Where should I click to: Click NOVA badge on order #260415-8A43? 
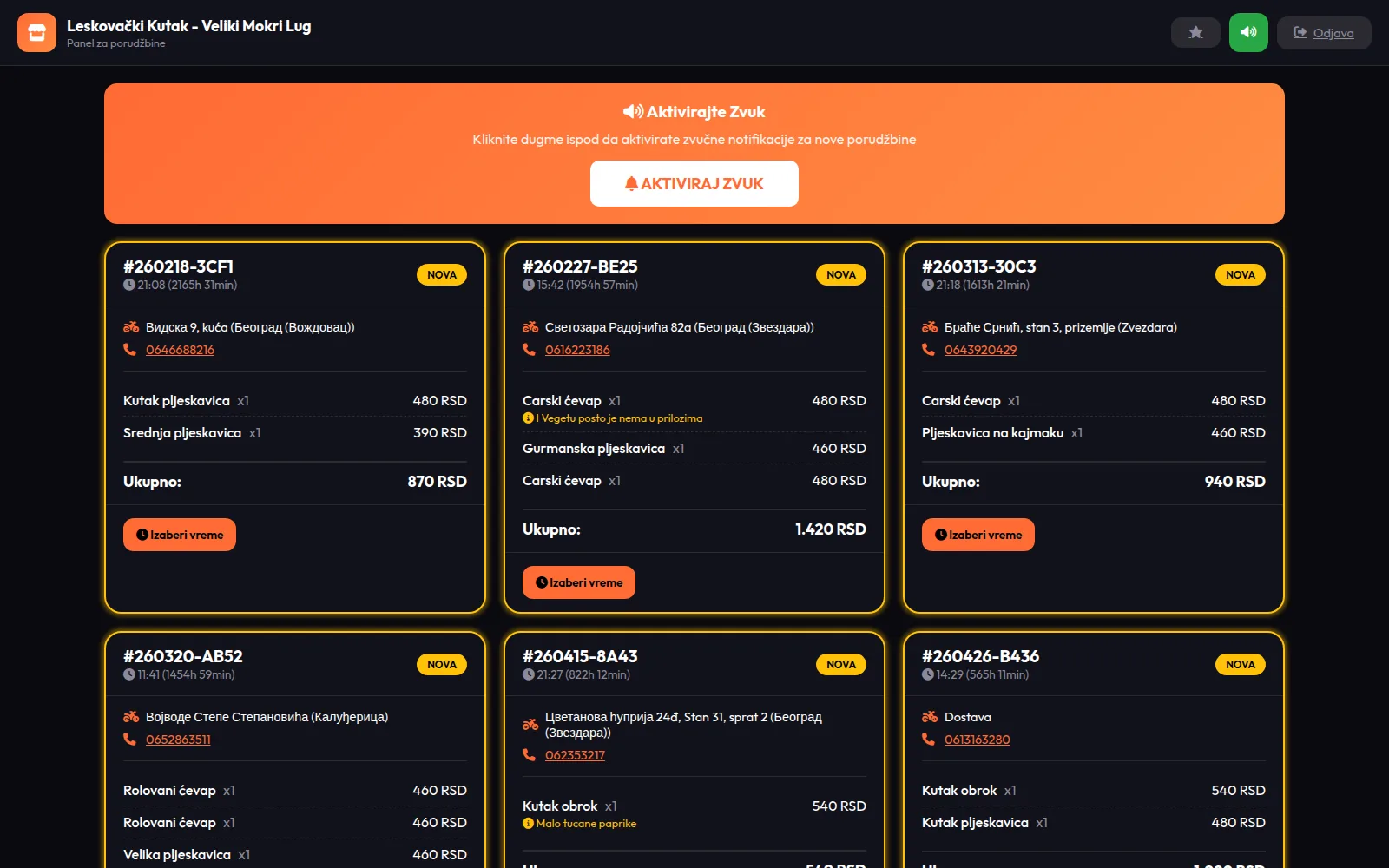(x=841, y=664)
